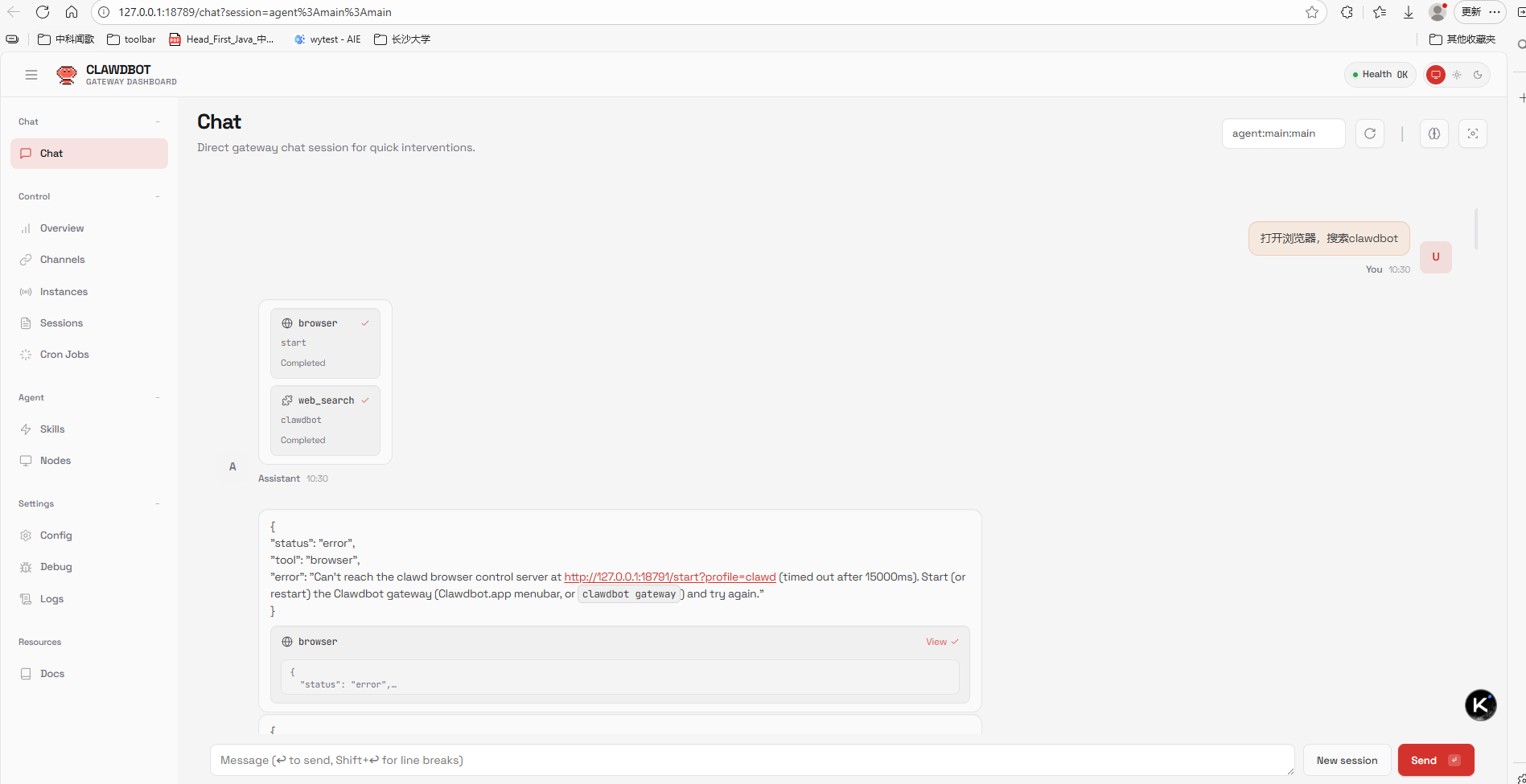Click the browser address bar URL
The height and width of the screenshot is (784, 1526).
tap(255, 12)
